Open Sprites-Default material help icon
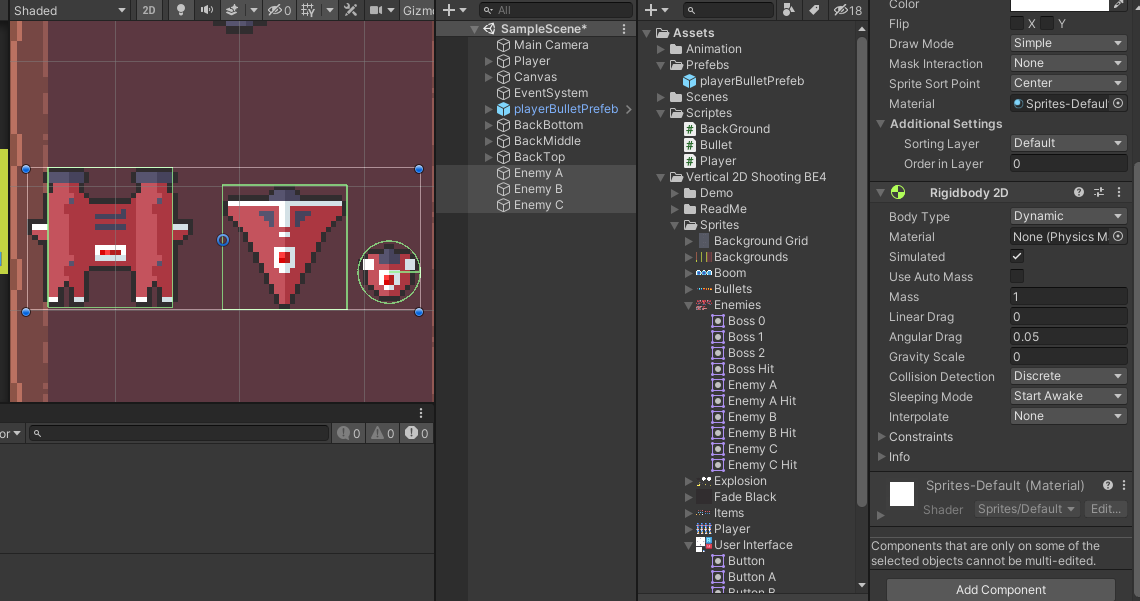 [x=1107, y=485]
